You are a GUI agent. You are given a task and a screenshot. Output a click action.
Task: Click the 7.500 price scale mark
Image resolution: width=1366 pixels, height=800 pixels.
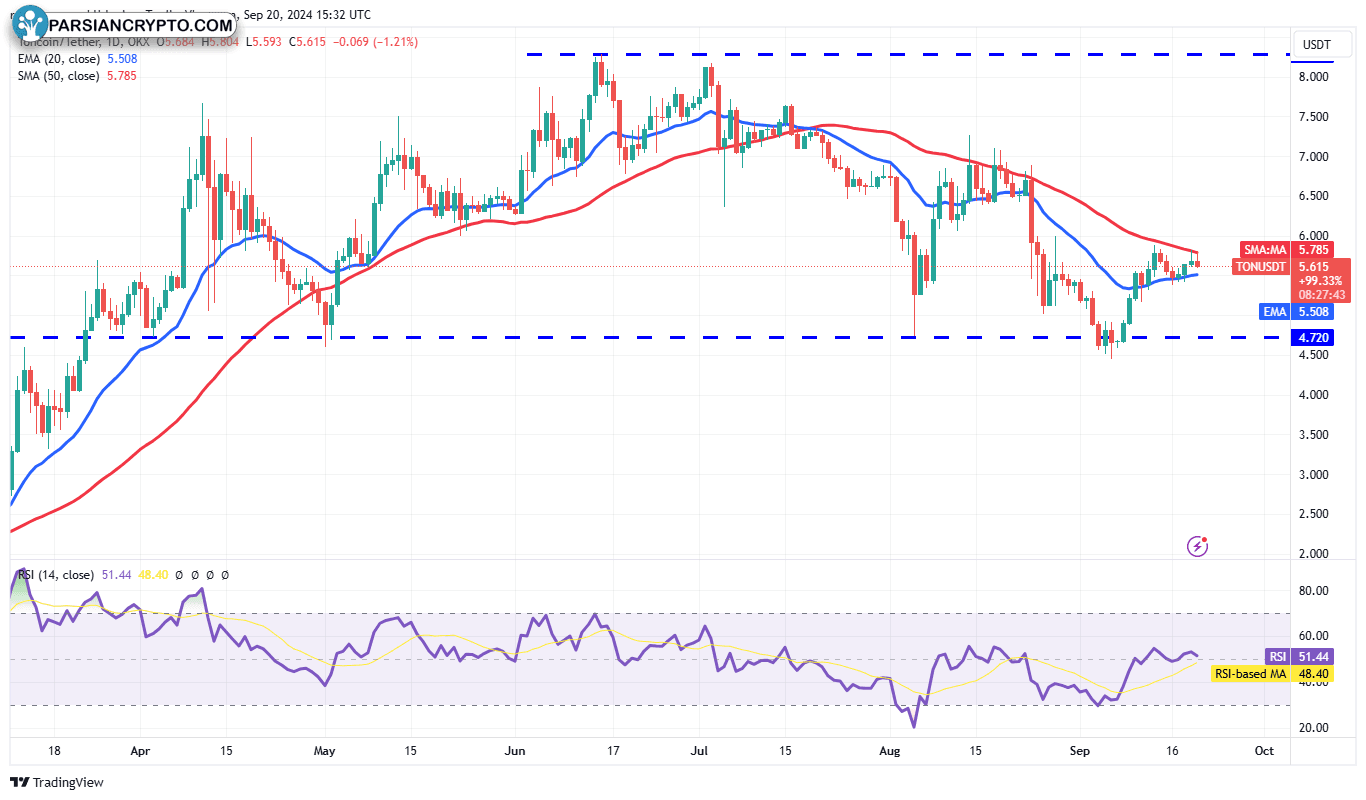point(1313,117)
